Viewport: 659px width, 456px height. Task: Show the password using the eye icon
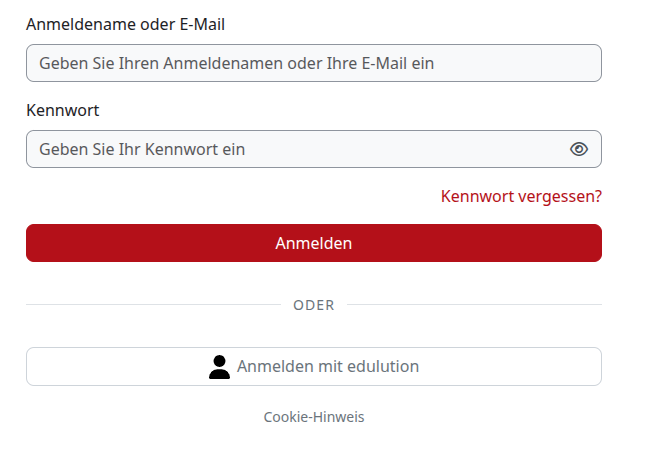tap(579, 149)
